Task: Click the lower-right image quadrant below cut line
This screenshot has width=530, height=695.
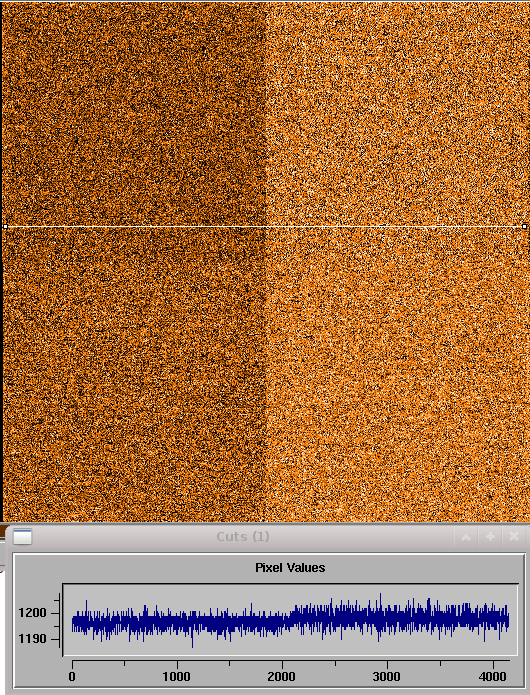Action: coord(398,375)
